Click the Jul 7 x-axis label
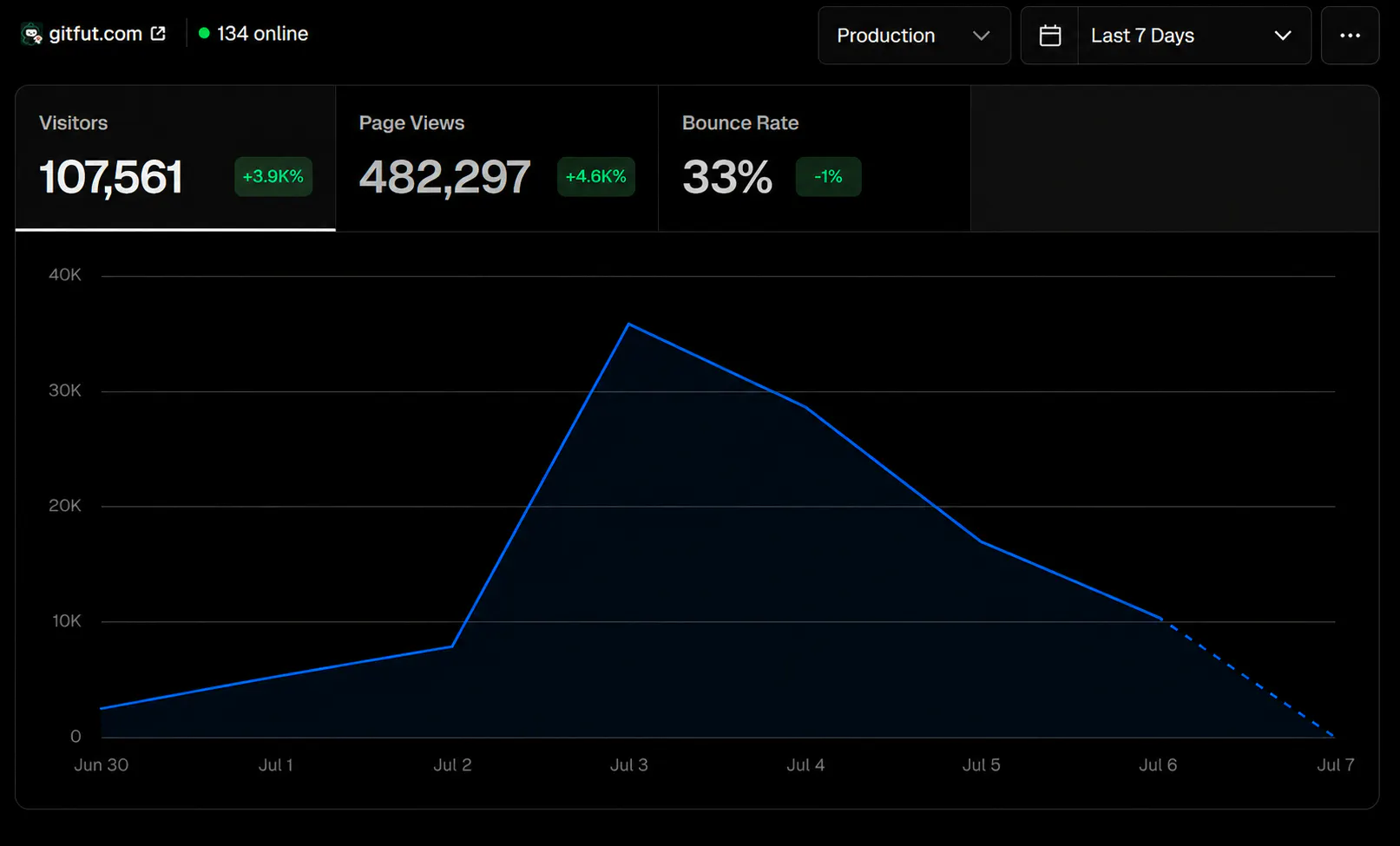Viewport: 1400px width, 846px height. click(x=1335, y=764)
